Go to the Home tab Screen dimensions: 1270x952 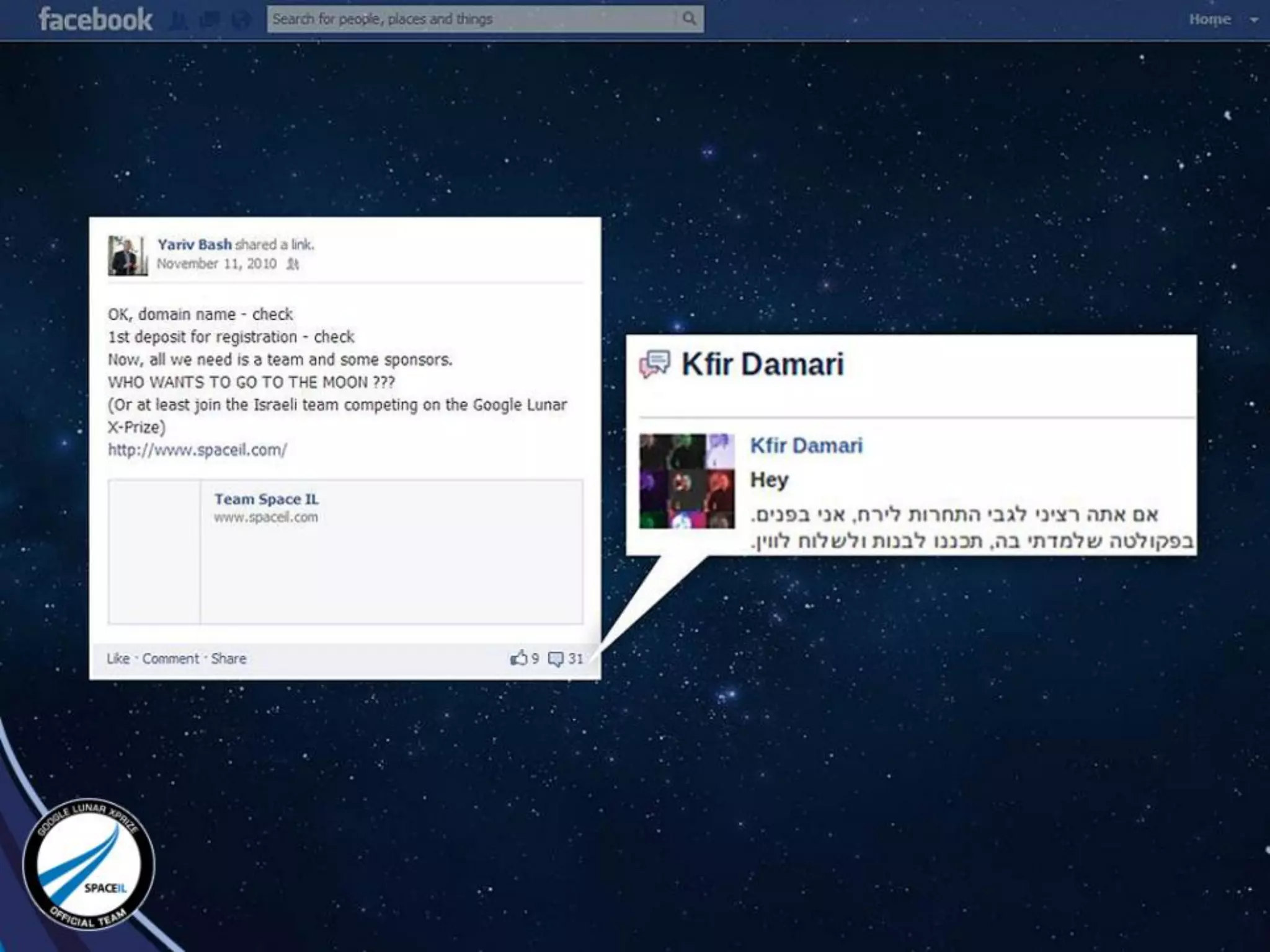[x=1209, y=19]
